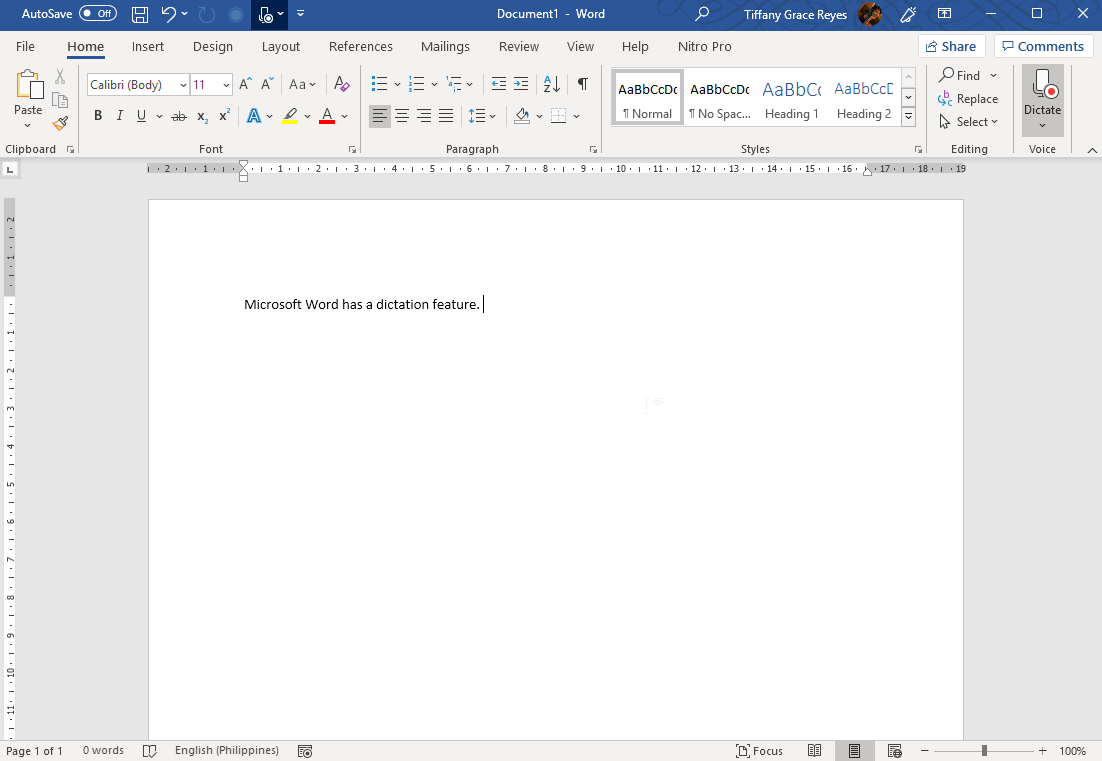Screen dimensions: 1102x761
Task: Center-align the paragraph text
Action: point(402,116)
